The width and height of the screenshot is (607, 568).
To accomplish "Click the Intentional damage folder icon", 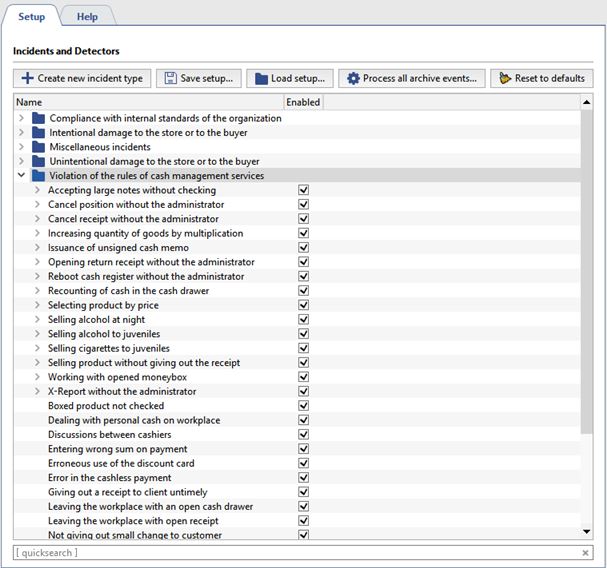I will [x=39, y=132].
